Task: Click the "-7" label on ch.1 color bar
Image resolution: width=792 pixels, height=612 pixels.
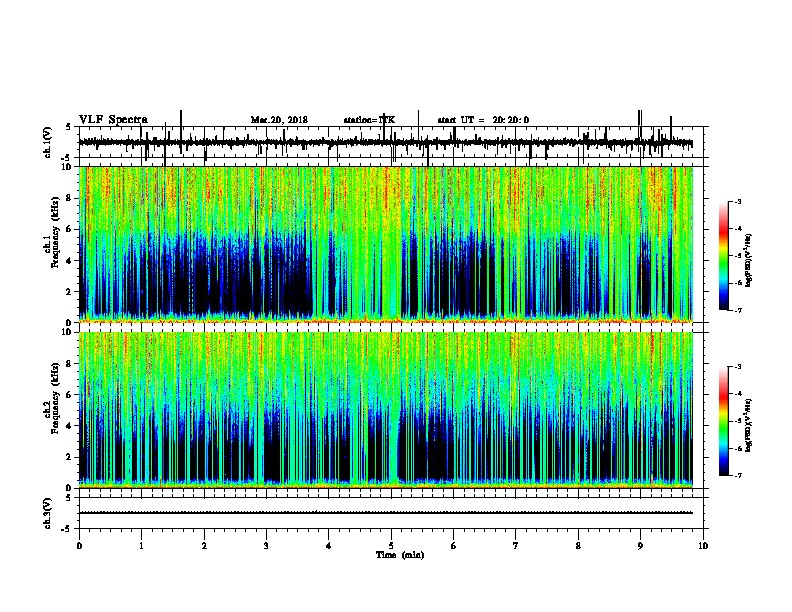Action: click(x=737, y=310)
